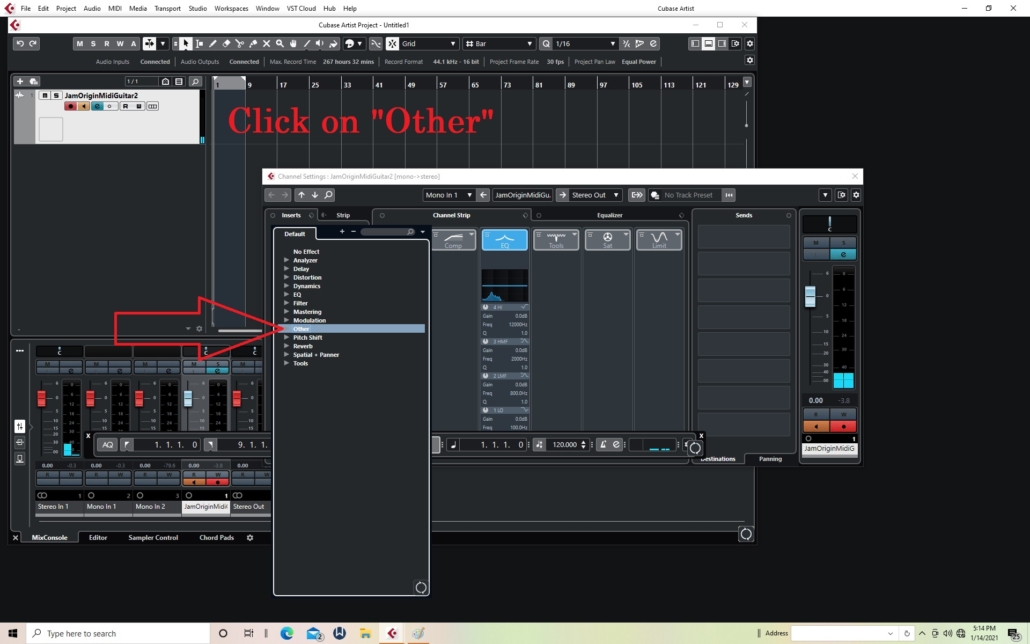Click Stereo In 1 fader in MixConsole
The height and width of the screenshot is (644, 1030).
point(41,398)
